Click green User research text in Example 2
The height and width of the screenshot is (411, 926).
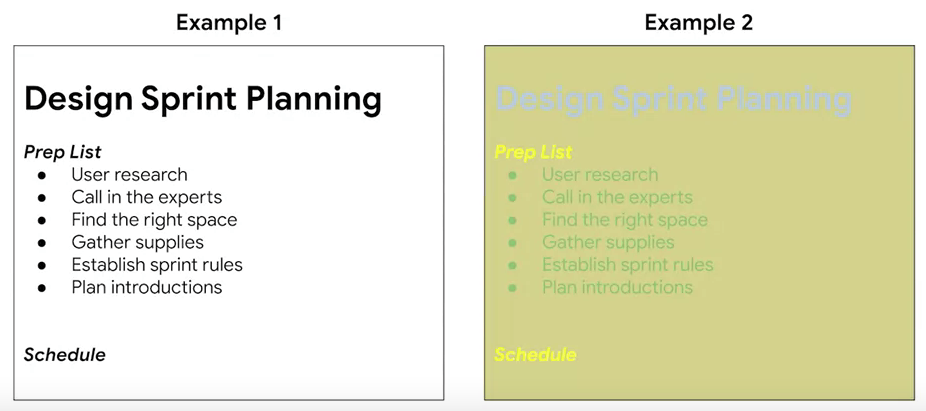600,175
